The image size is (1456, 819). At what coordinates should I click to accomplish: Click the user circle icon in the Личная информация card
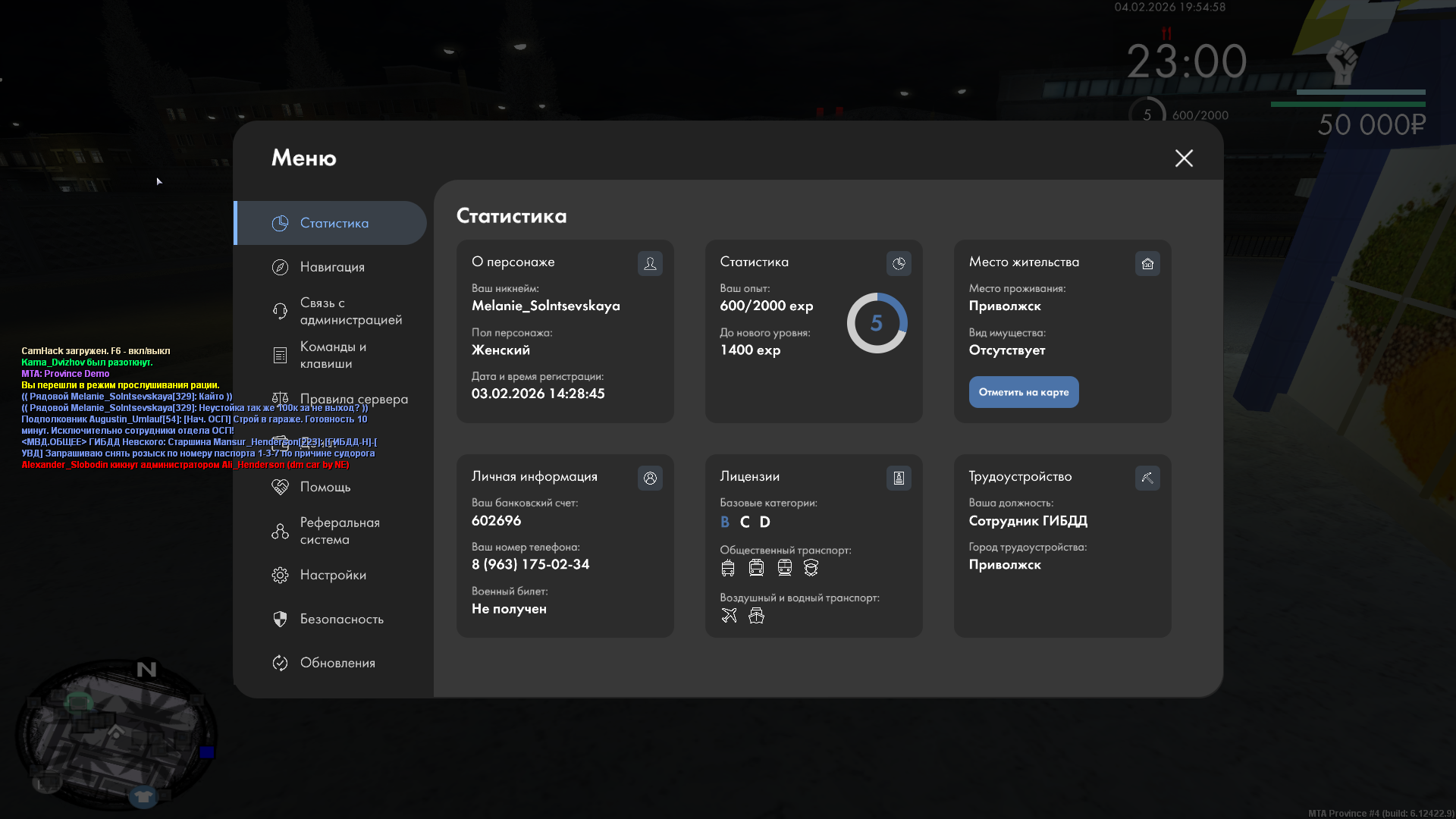point(650,478)
